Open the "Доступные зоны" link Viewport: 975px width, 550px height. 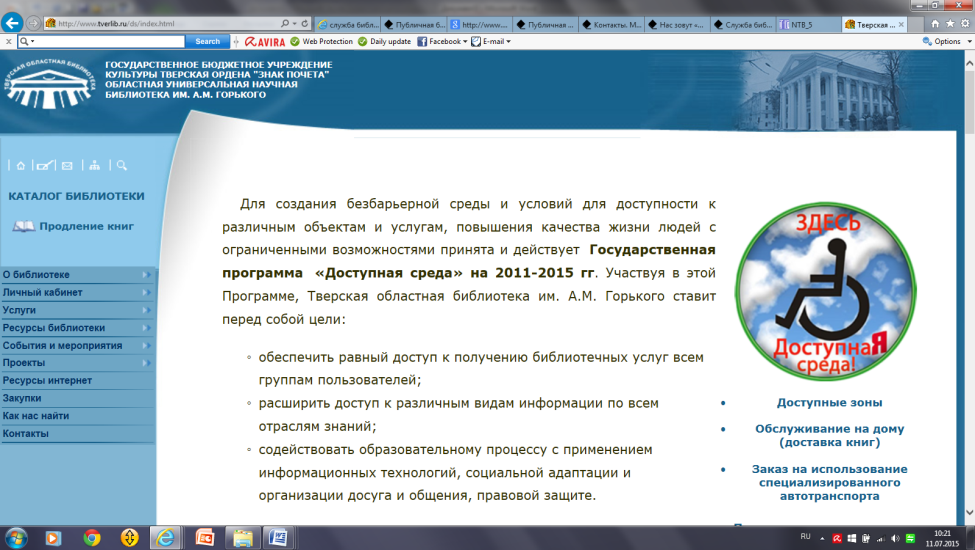(x=829, y=403)
